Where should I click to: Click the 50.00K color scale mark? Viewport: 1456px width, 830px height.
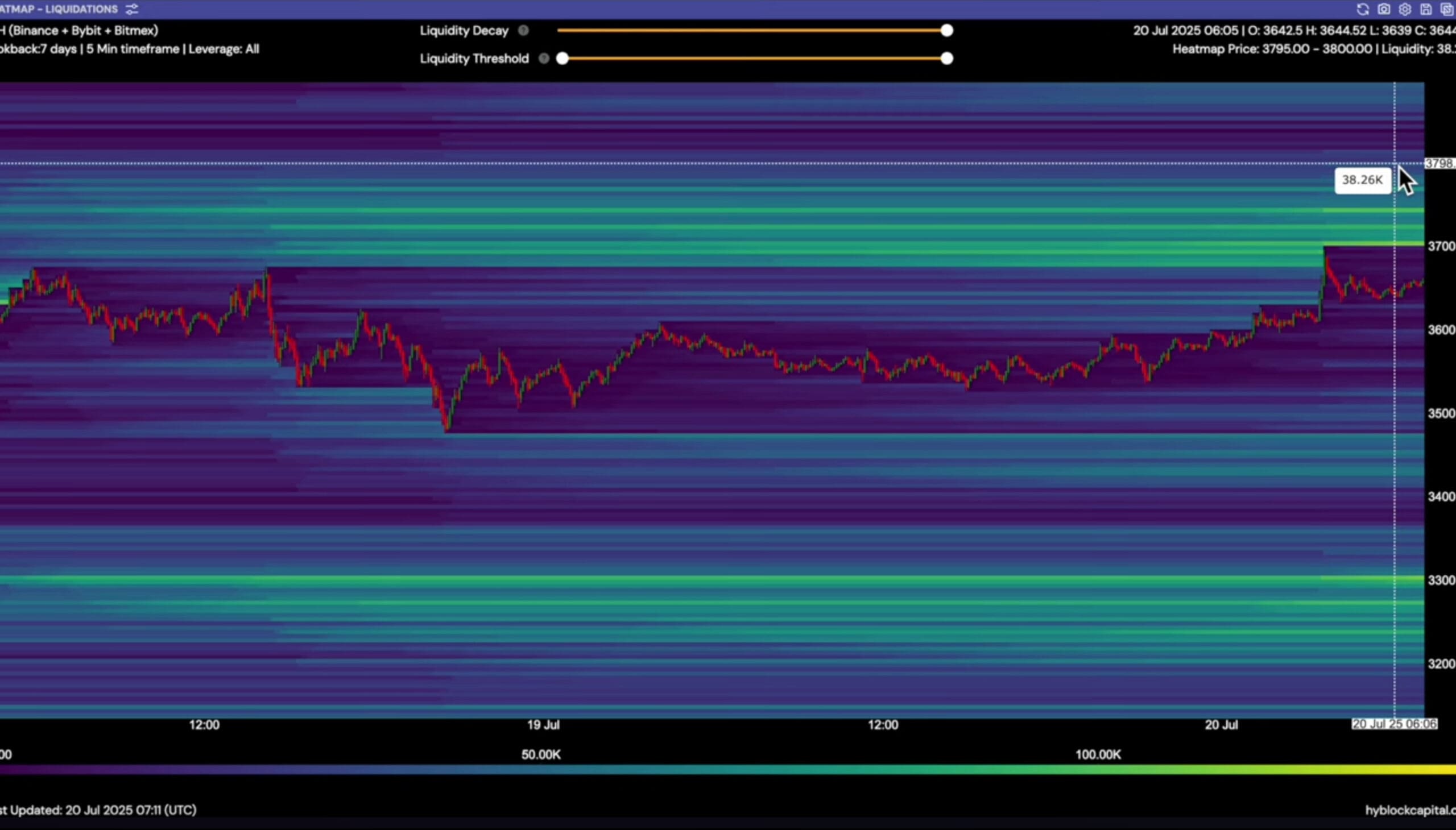[541, 755]
